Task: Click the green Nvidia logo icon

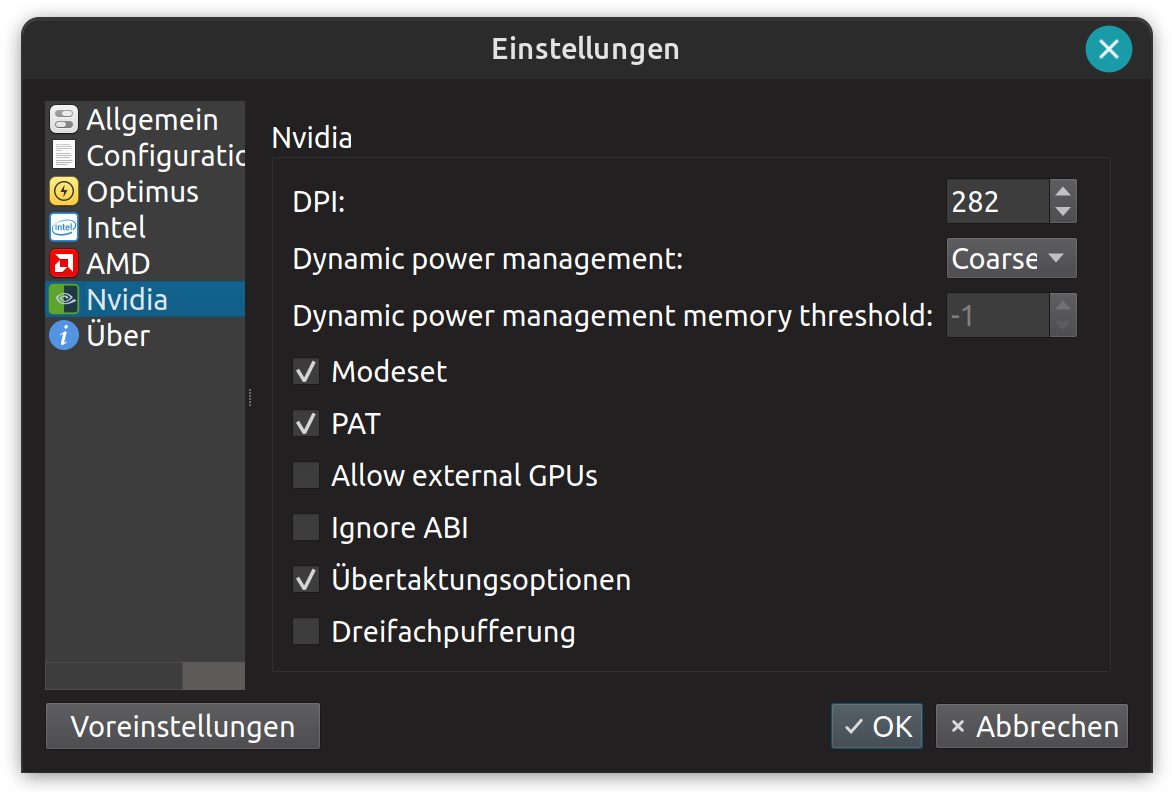Action: click(64, 300)
